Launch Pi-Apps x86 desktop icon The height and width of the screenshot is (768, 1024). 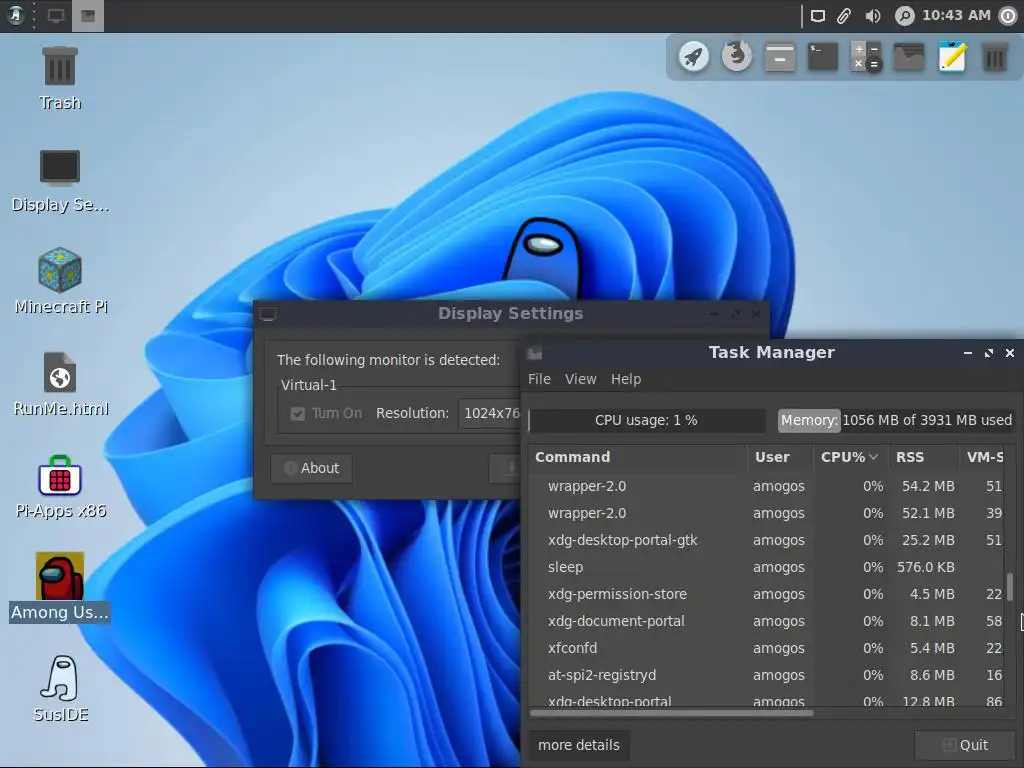[x=60, y=487]
